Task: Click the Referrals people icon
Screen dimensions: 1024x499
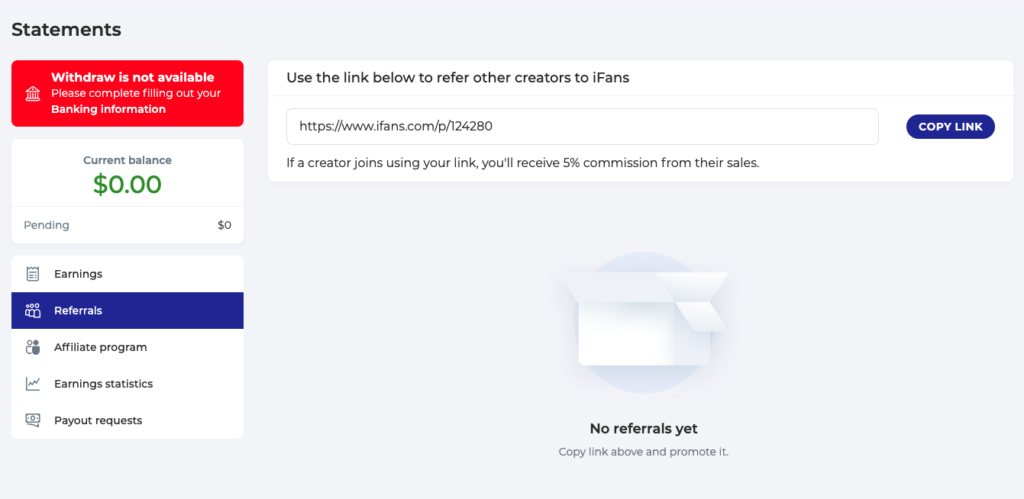Action: (x=33, y=311)
